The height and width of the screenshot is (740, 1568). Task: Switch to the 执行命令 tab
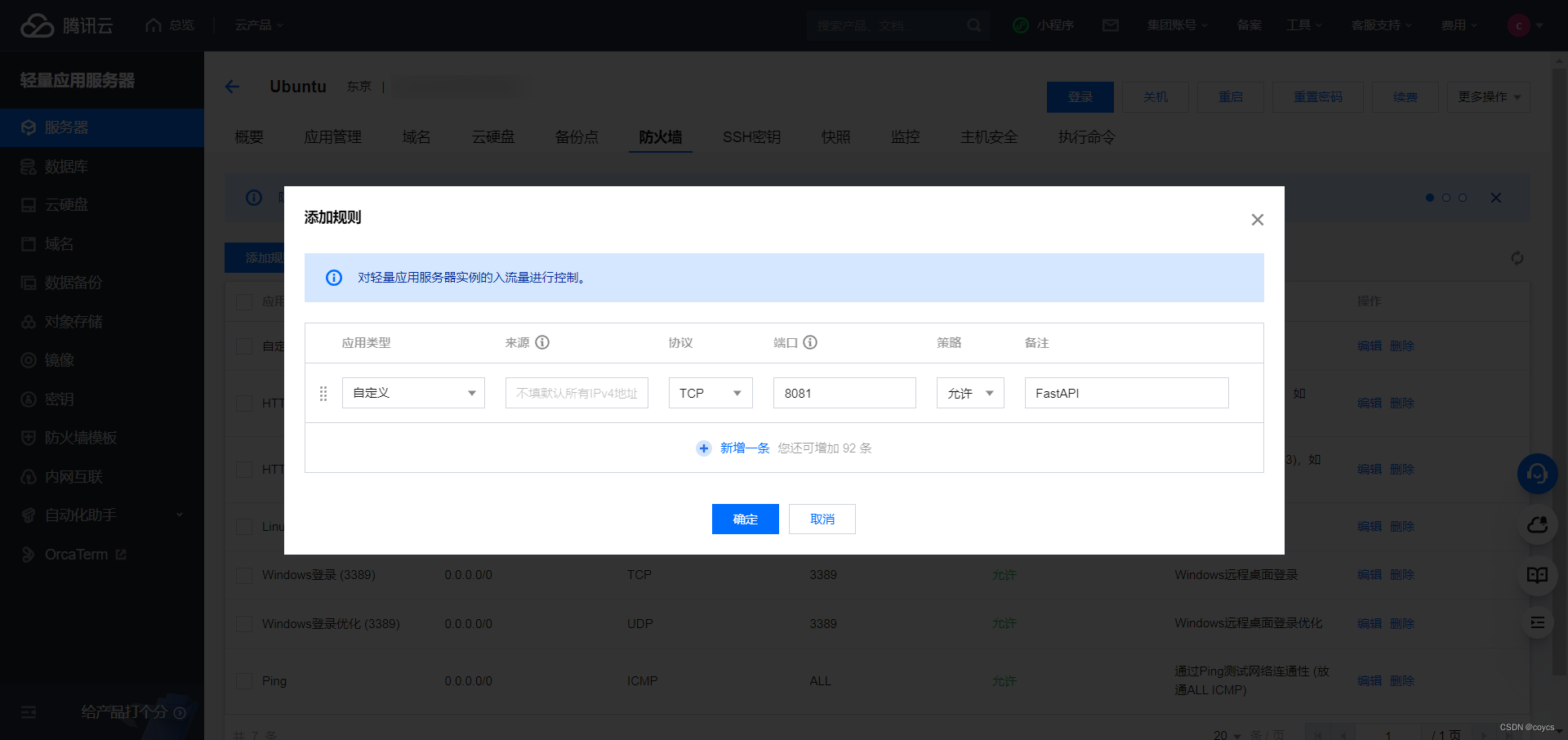tap(1086, 137)
